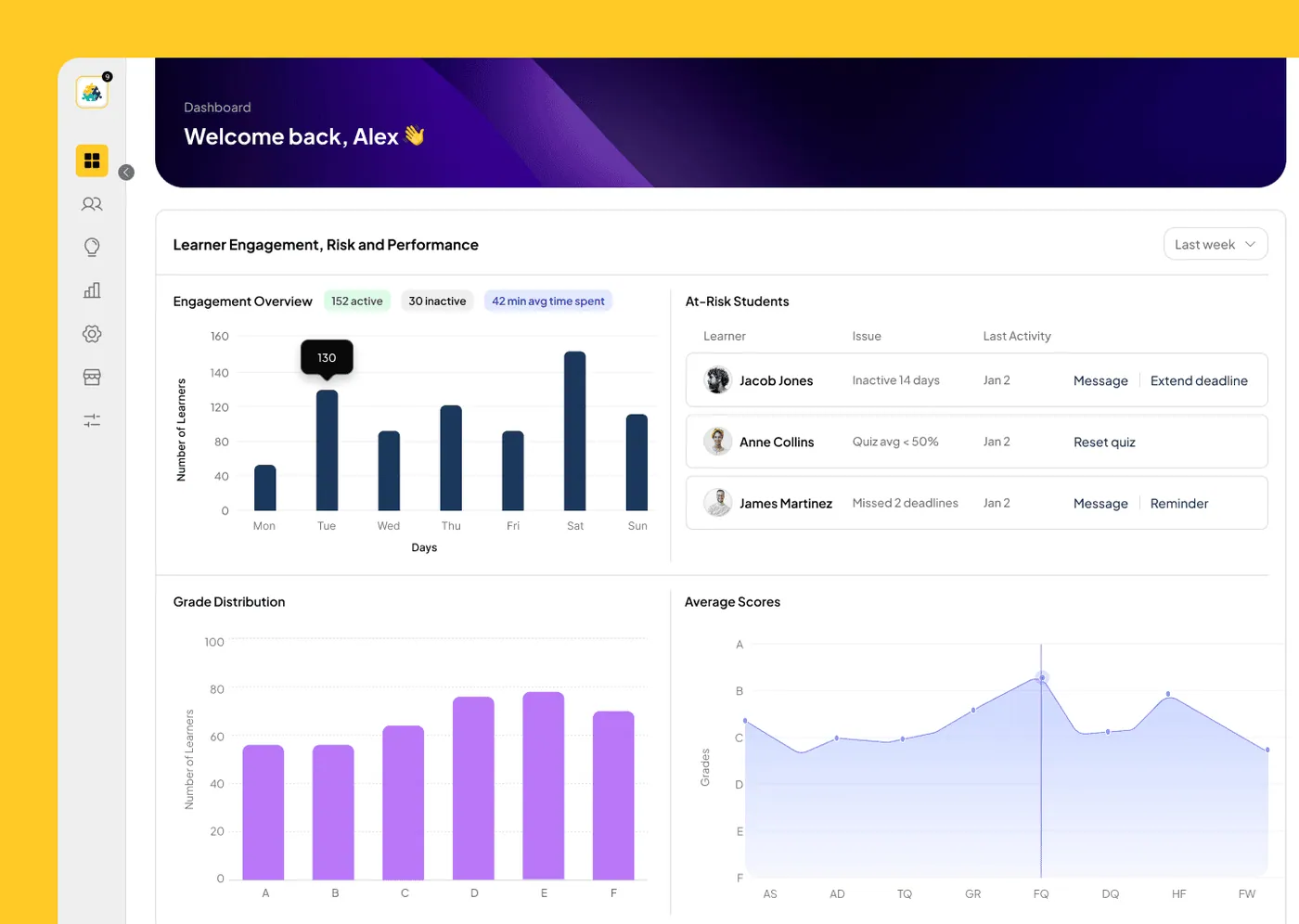Click the A bar in Grade Distribution
The width and height of the screenshot is (1299, 924).
tap(264, 812)
